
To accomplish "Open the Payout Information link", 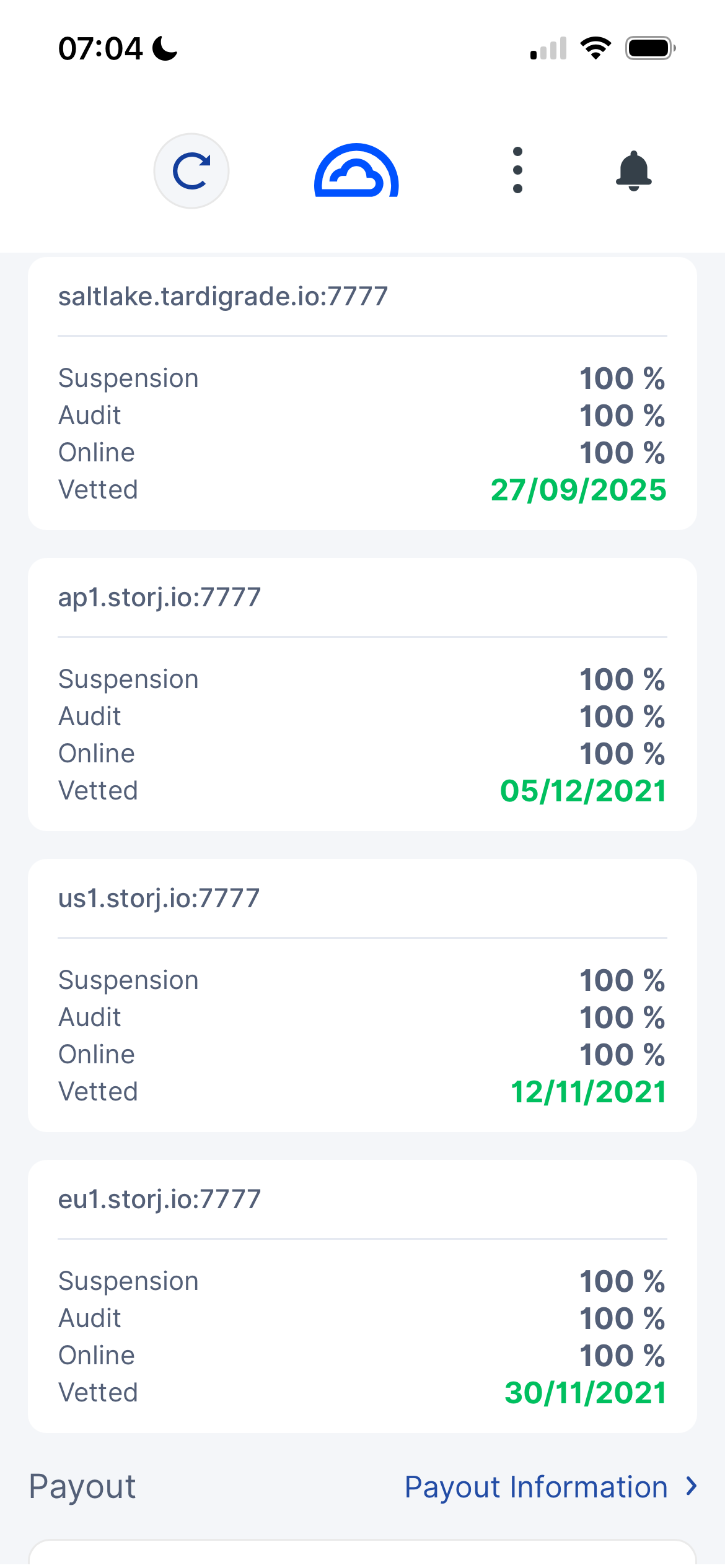I will coord(536,1487).
